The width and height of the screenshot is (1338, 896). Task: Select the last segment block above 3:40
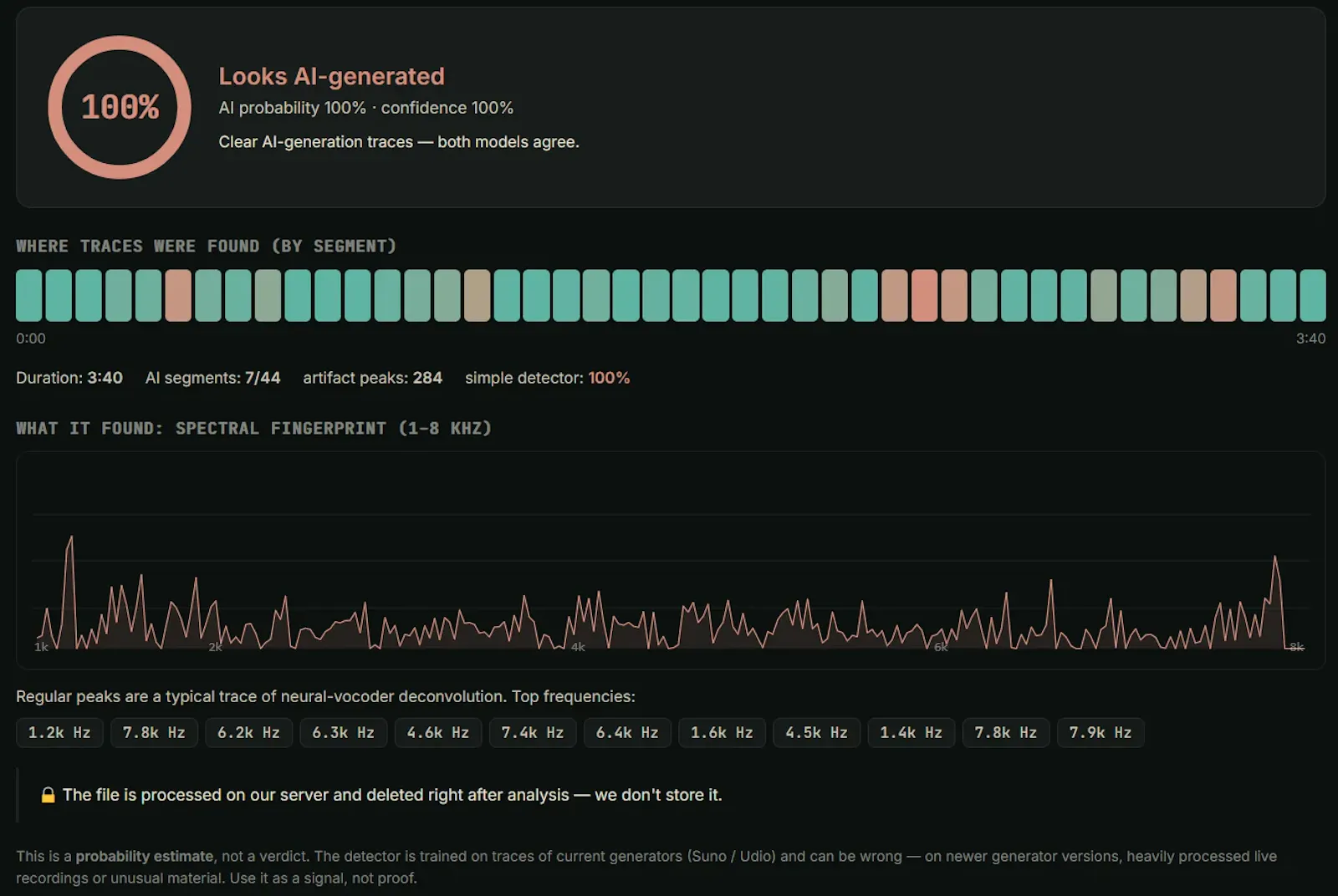tap(1312, 295)
